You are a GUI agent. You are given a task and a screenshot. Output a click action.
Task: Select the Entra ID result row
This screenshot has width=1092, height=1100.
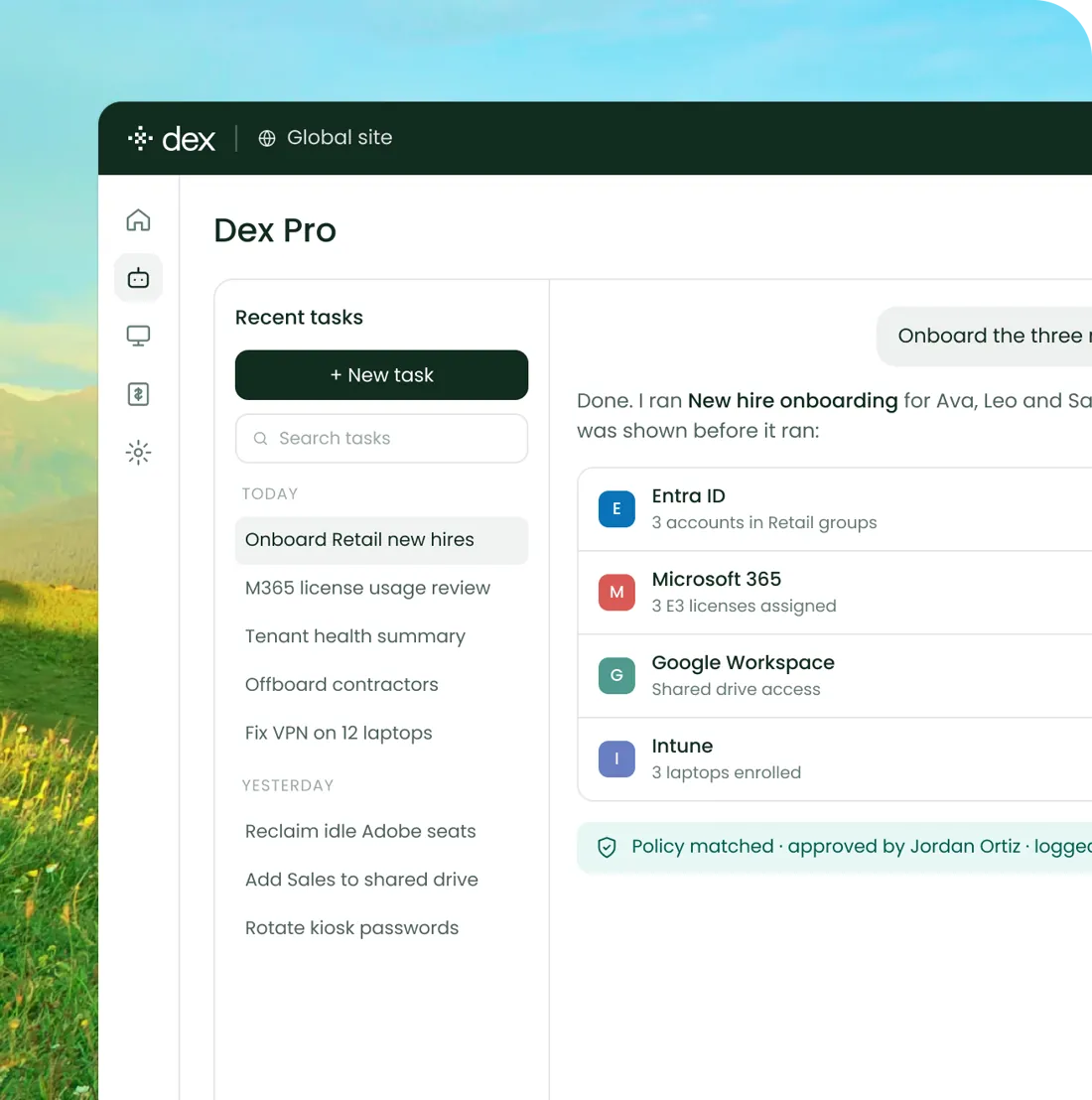(835, 509)
